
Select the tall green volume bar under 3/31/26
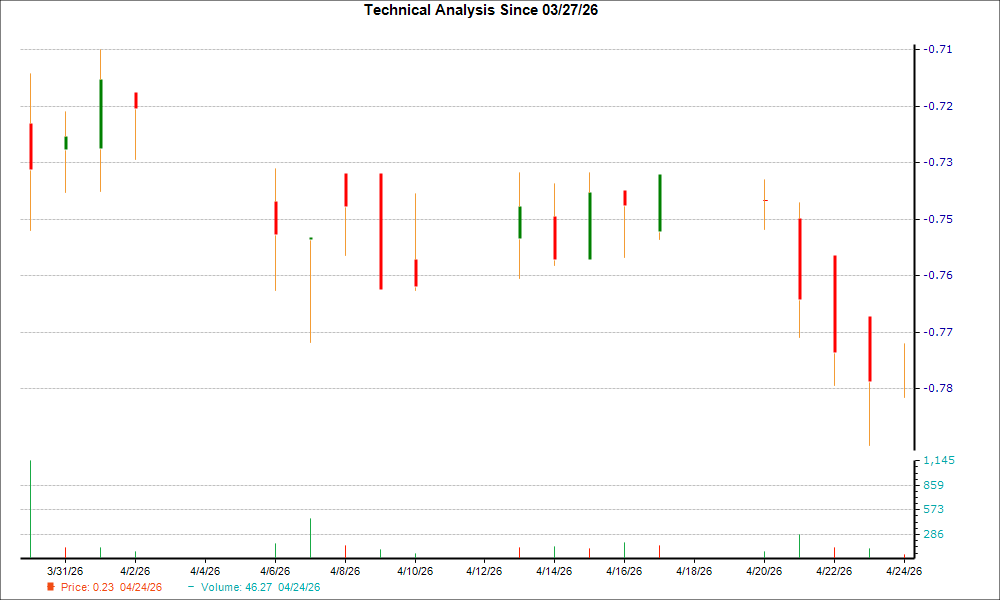[30, 505]
